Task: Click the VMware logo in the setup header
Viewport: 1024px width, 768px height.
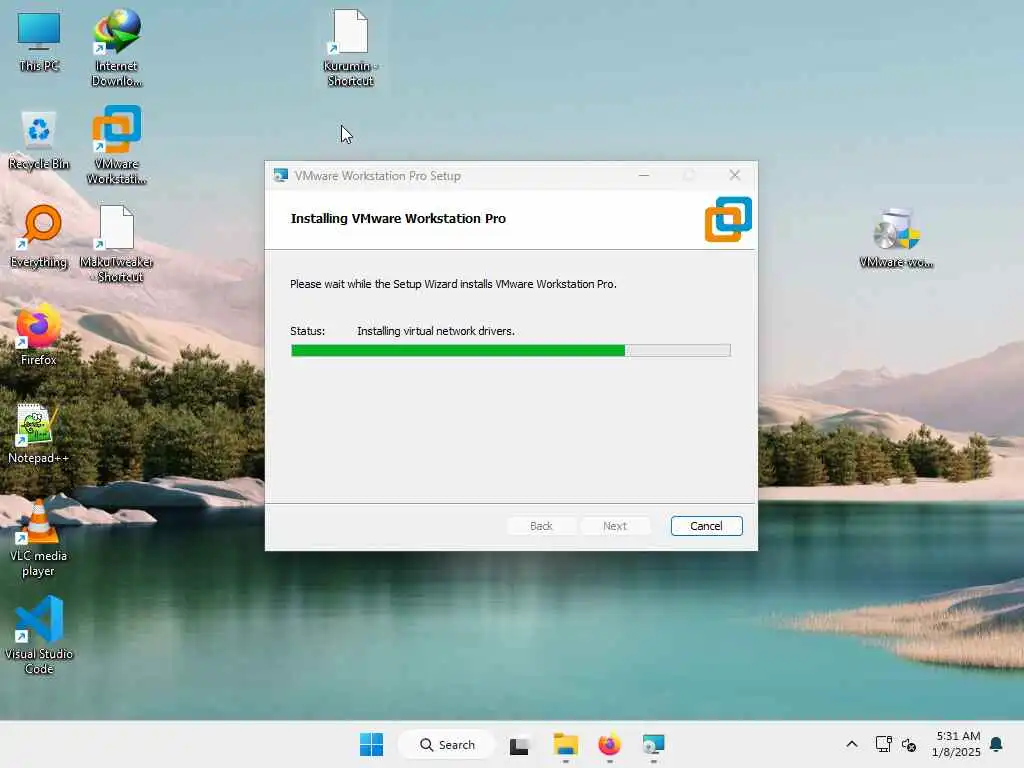Action: click(728, 219)
